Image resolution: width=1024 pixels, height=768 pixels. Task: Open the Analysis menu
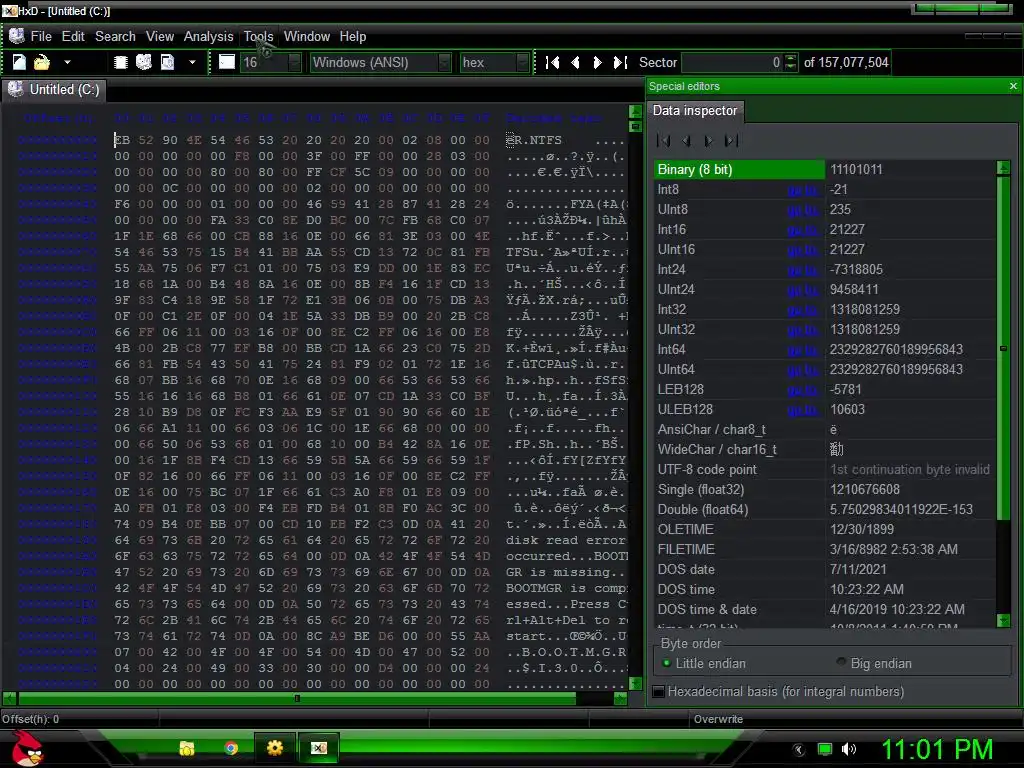208,37
